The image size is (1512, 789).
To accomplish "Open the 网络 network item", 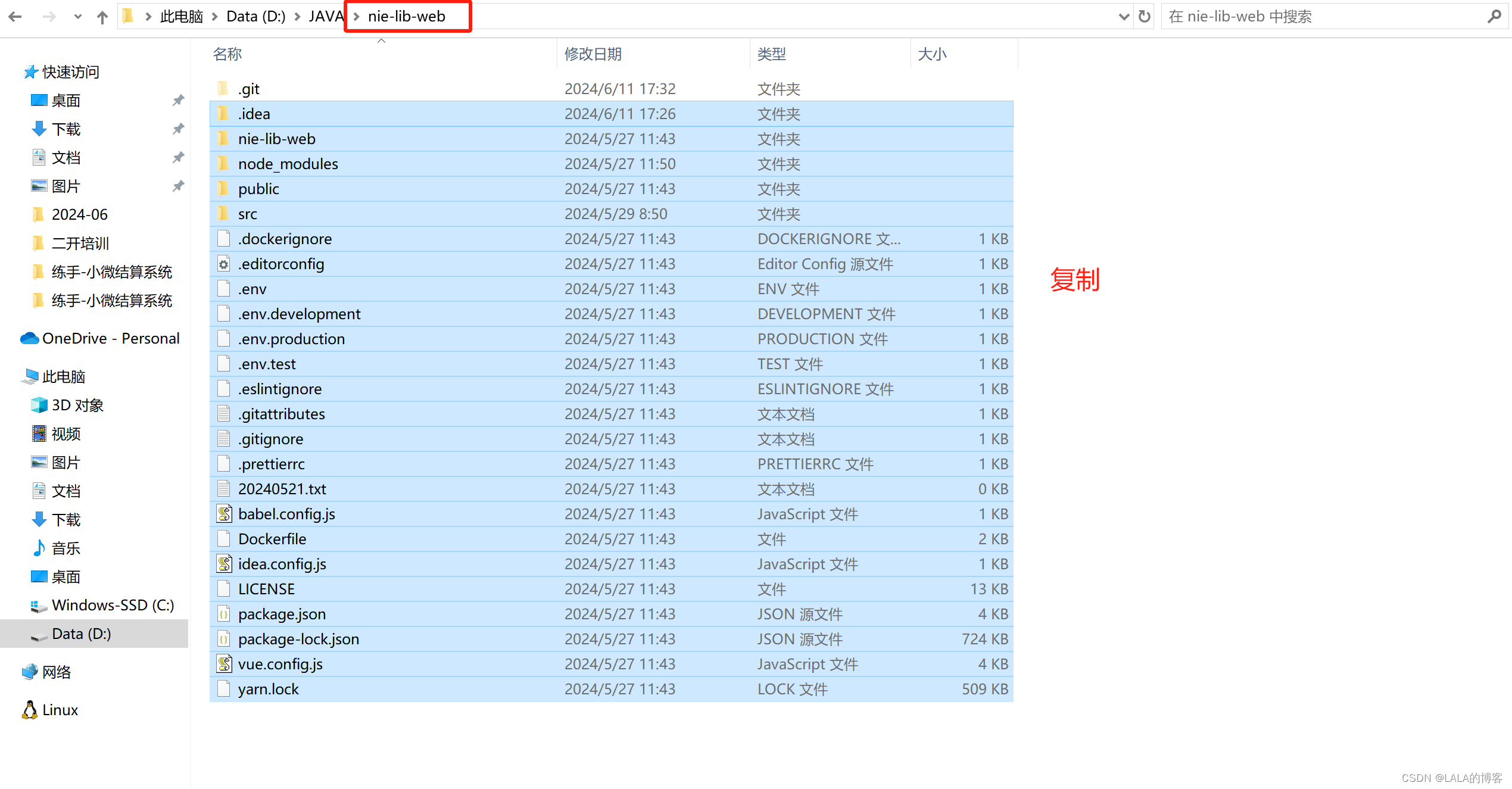I will click(x=57, y=672).
